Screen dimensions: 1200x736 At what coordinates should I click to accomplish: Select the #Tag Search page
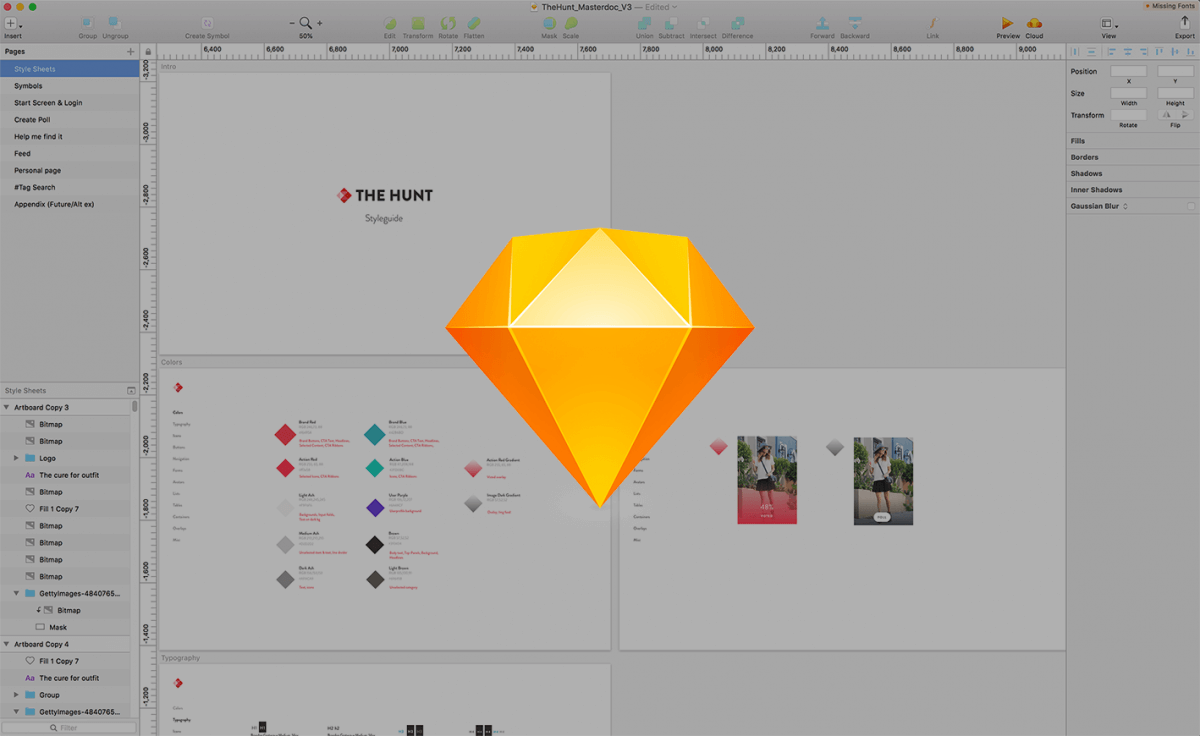69,188
